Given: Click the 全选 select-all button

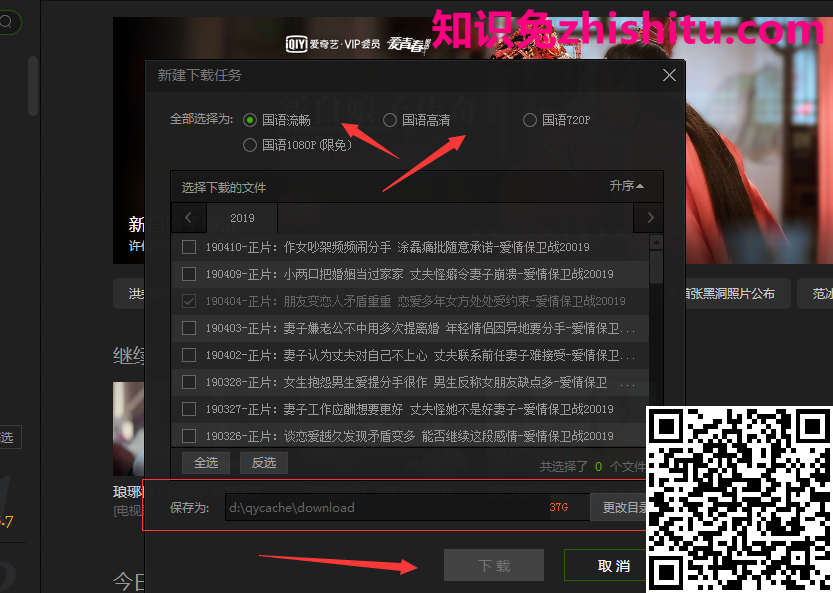Looking at the screenshot, I should (x=206, y=463).
